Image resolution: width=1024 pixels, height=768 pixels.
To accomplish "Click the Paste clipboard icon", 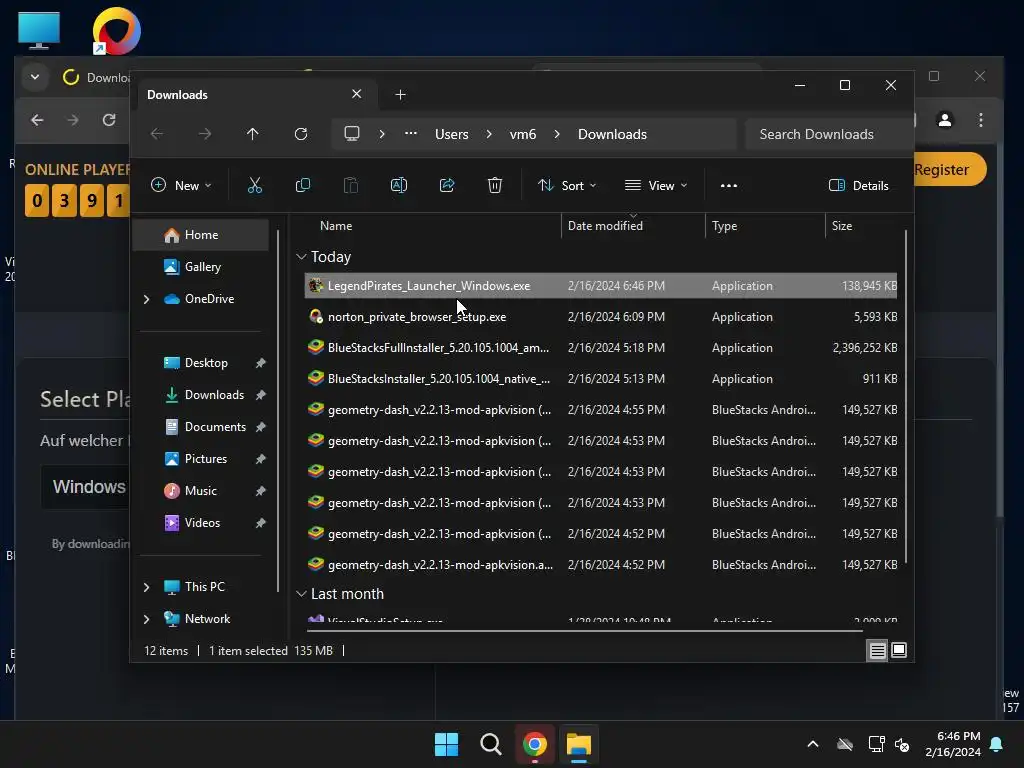I will click(x=351, y=185).
